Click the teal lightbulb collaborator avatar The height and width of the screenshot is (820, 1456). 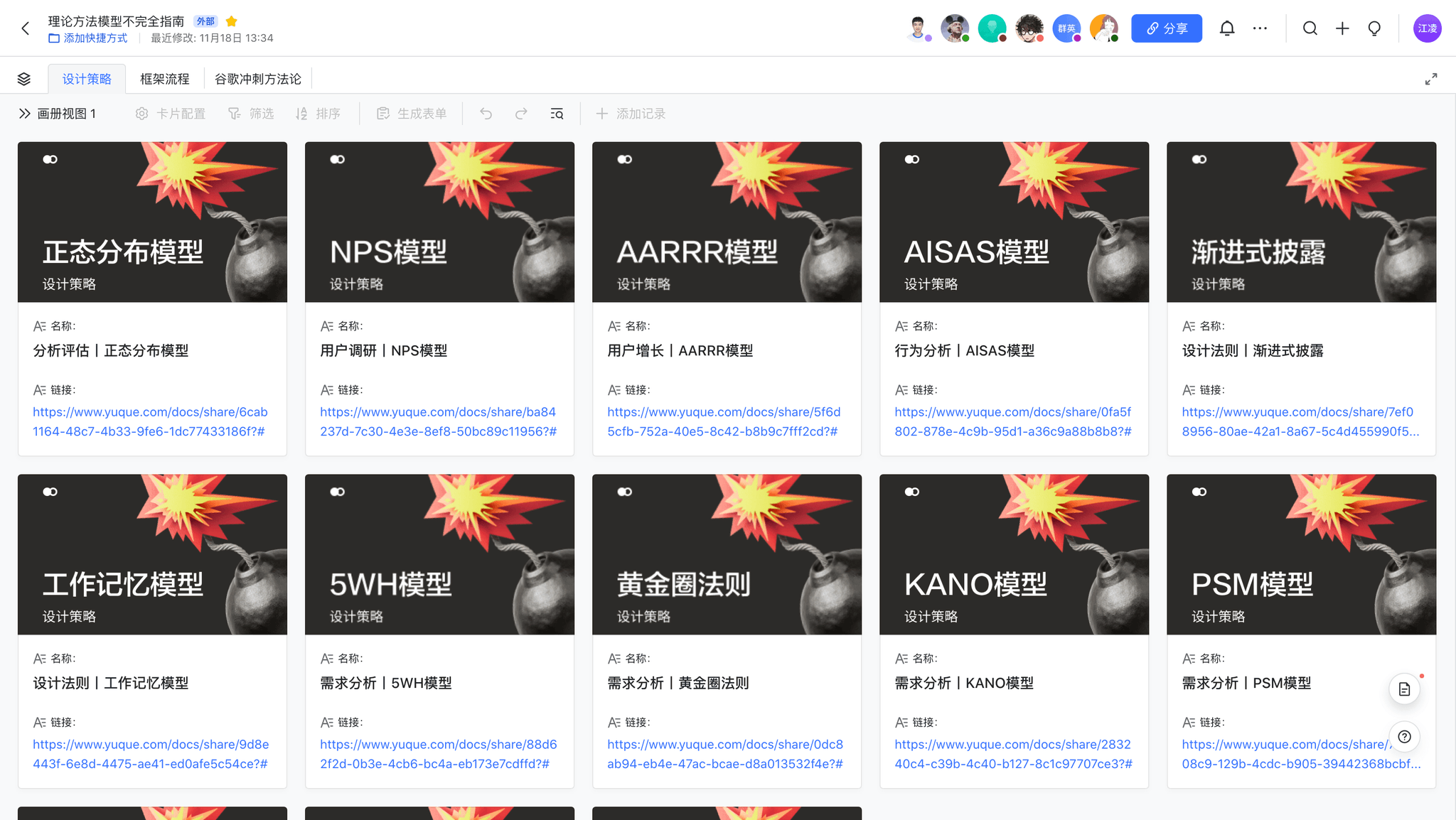(992, 28)
